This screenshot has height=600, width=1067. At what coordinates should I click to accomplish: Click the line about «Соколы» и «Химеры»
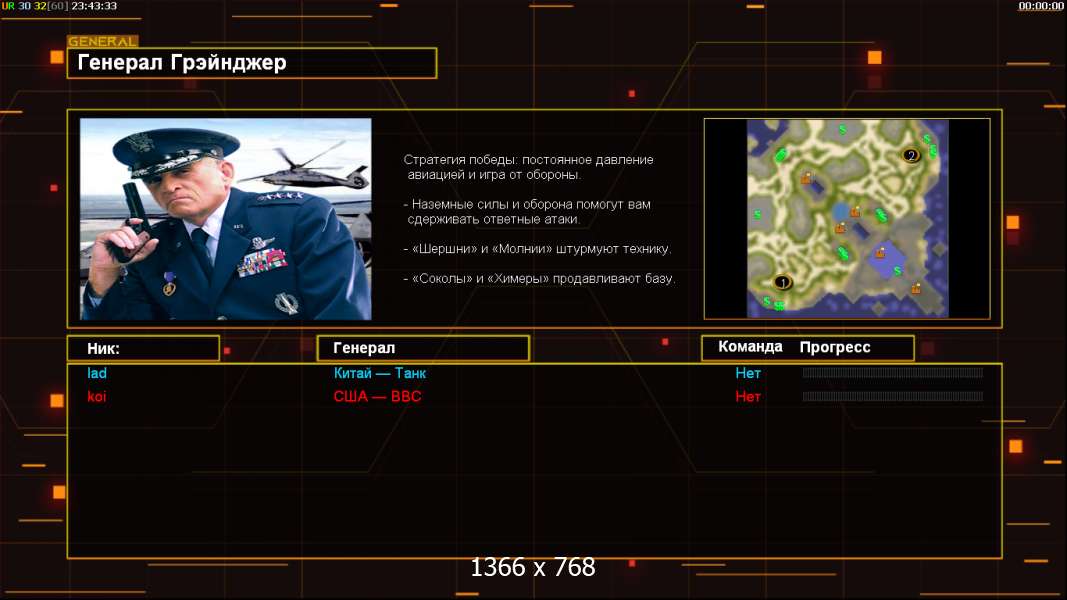[540, 278]
